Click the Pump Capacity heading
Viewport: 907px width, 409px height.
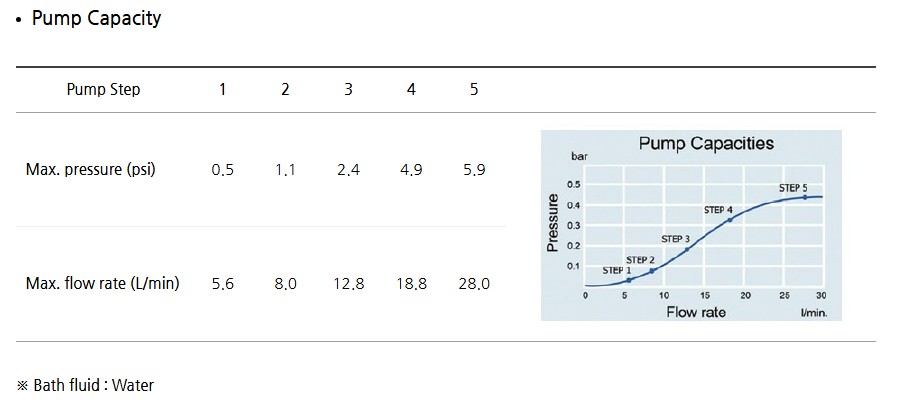(96, 19)
